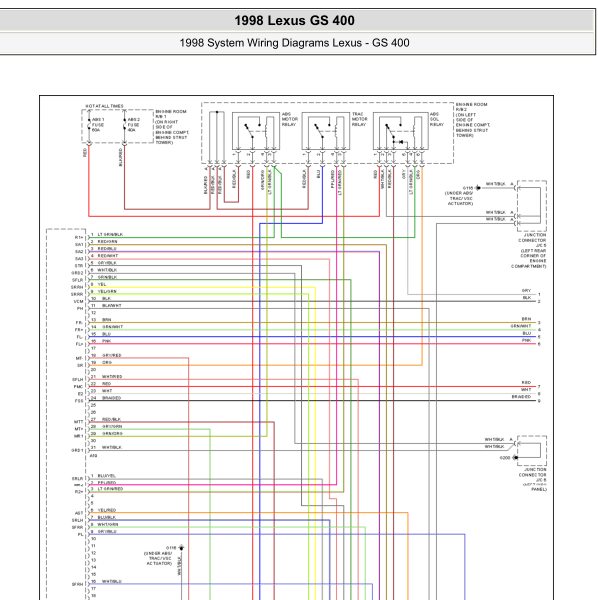Select the "STR" terminal label
The width and height of the screenshot is (598, 600).
click(x=79, y=266)
